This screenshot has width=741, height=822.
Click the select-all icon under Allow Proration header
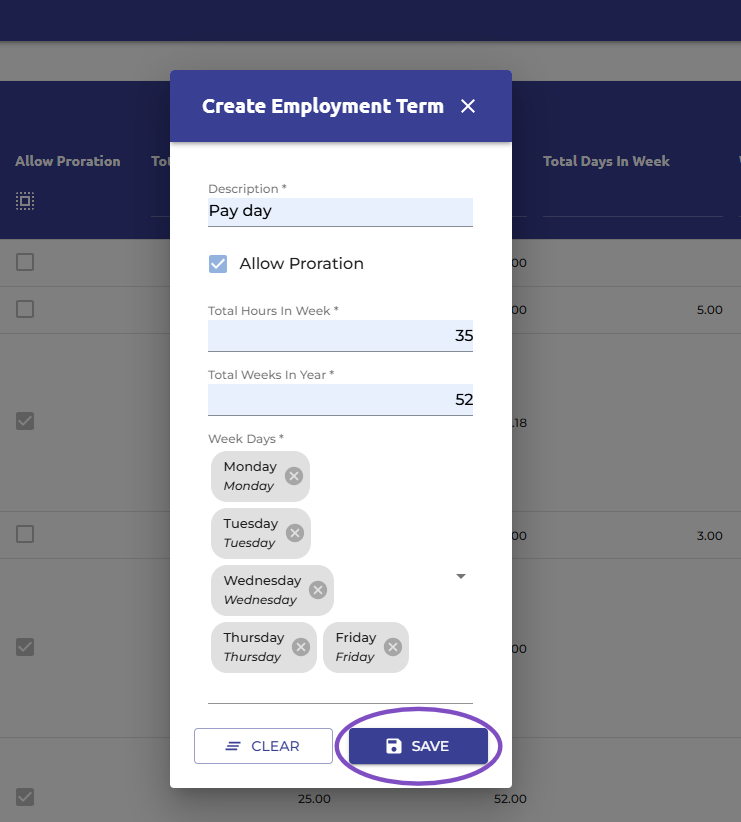[x=25, y=201]
